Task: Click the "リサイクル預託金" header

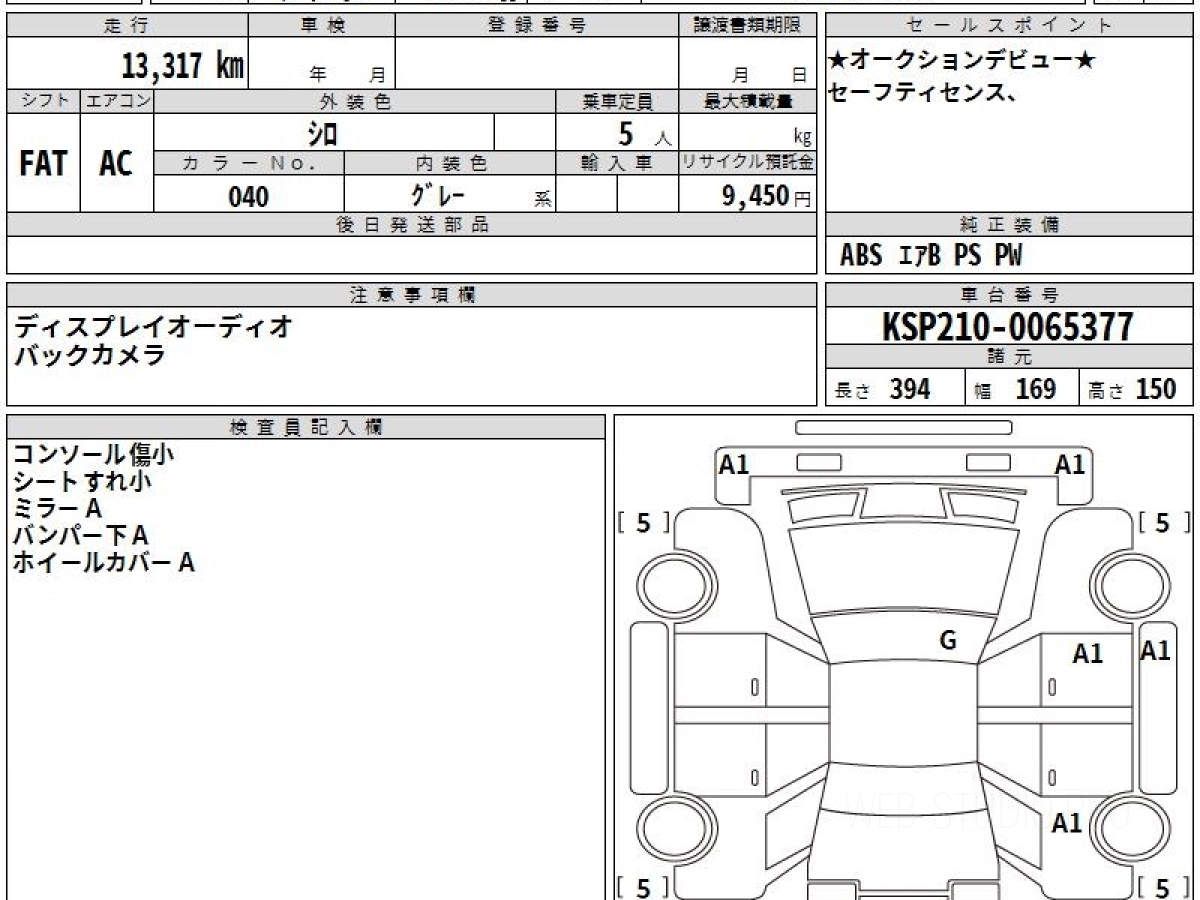Action: point(747,163)
